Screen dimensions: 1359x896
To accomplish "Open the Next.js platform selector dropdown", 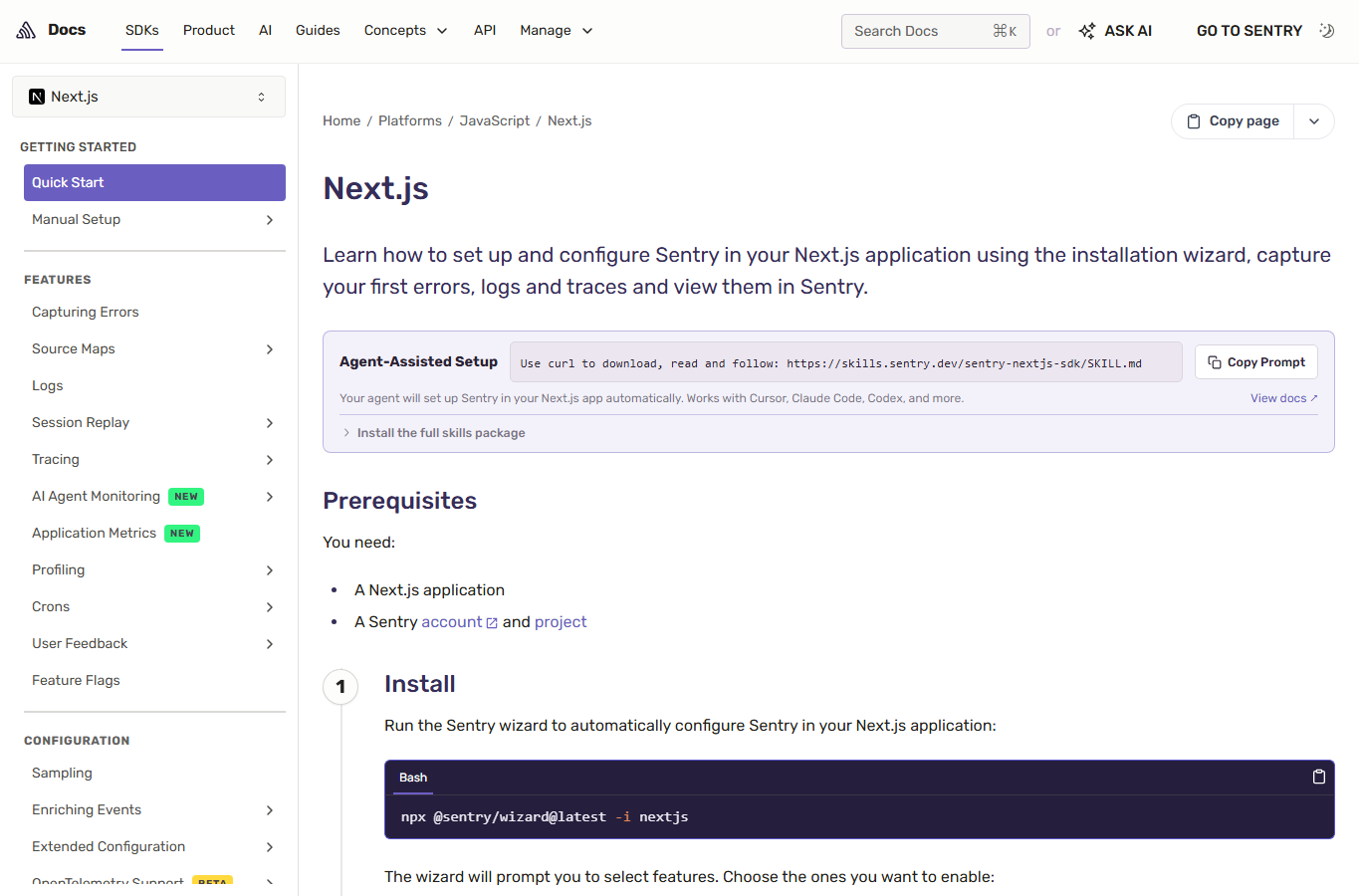I will (x=148, y=97).
